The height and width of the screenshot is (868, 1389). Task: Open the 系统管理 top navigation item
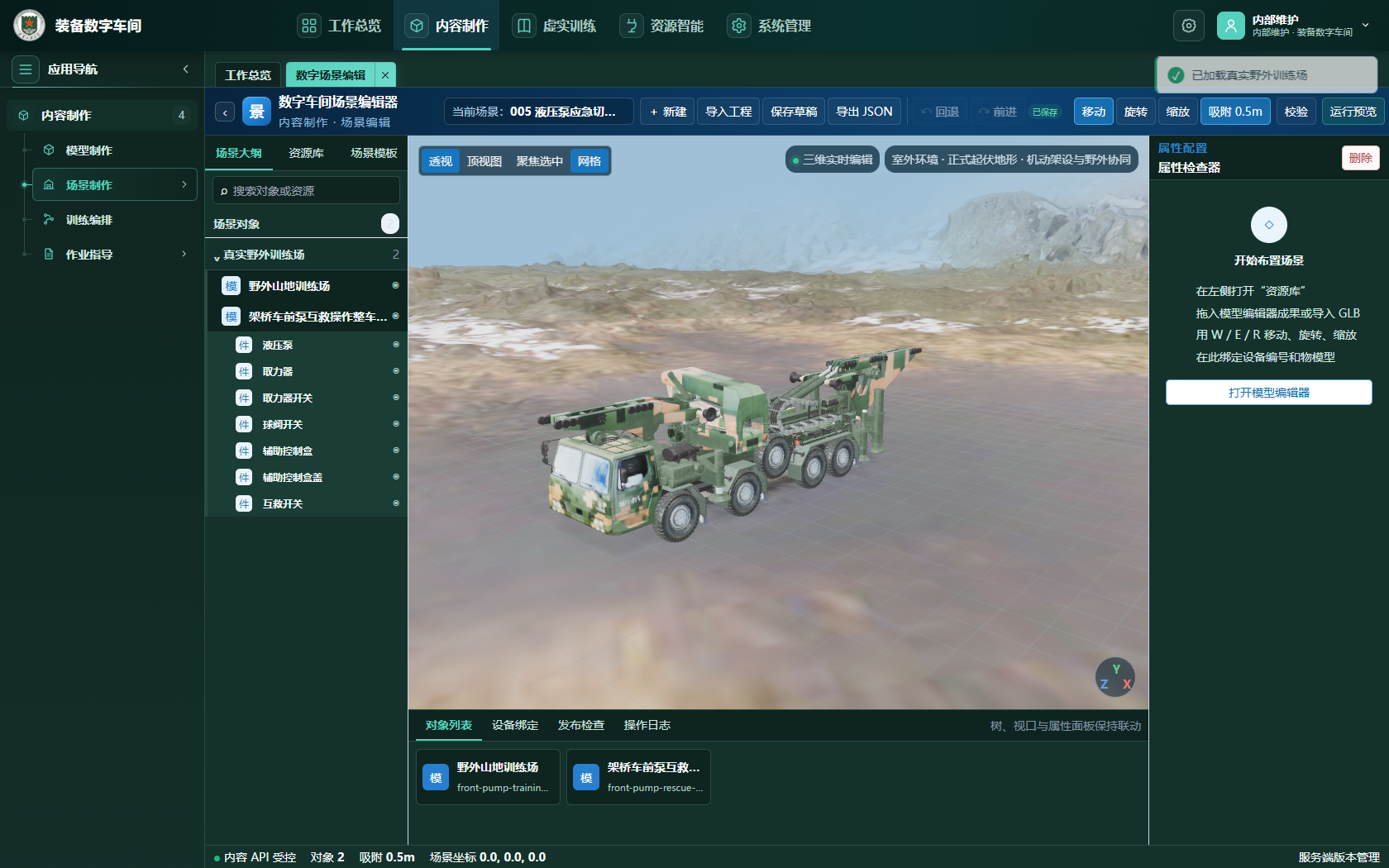[x=770, y=26]
